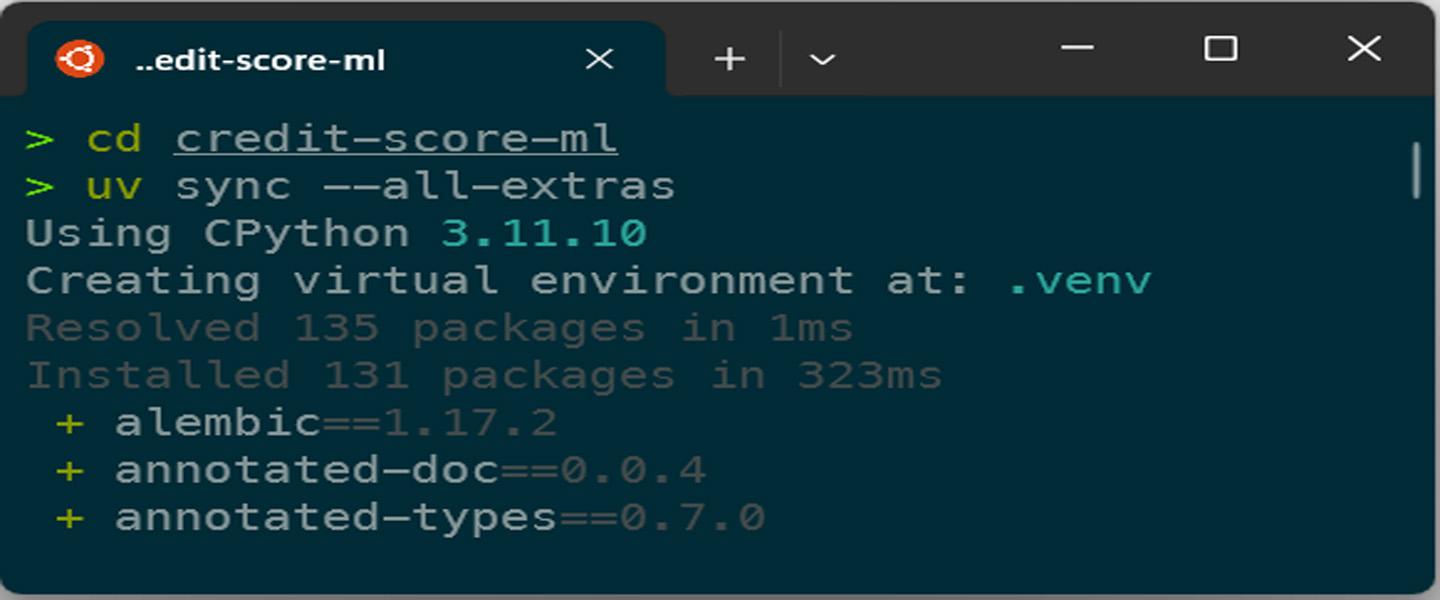
Task: Minimize the terminal window
Action: tap(1077, 48)
